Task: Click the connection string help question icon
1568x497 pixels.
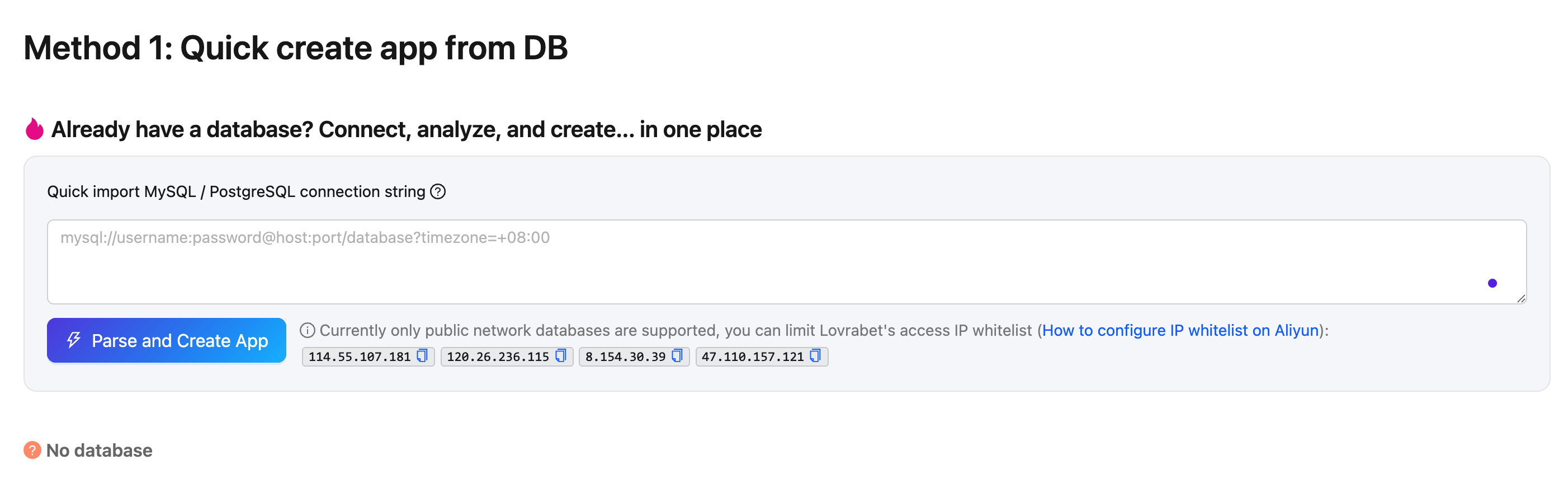Action: pos(438,192)
